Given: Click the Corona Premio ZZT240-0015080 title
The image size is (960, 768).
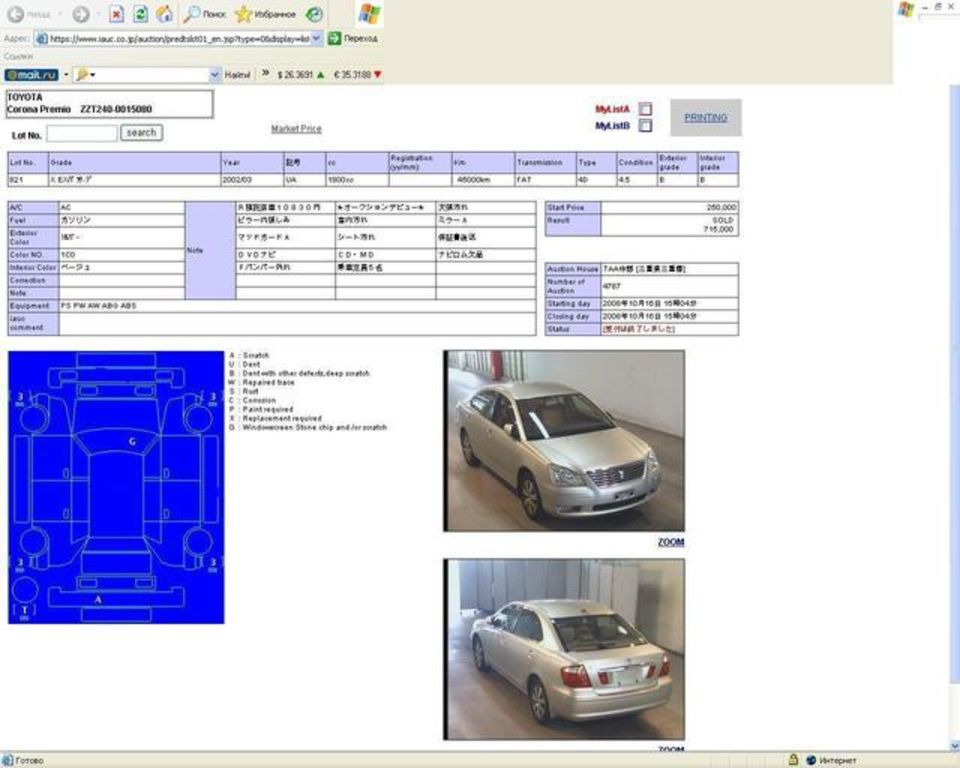Looking at the screenshot, I should (x=80, y=109).
